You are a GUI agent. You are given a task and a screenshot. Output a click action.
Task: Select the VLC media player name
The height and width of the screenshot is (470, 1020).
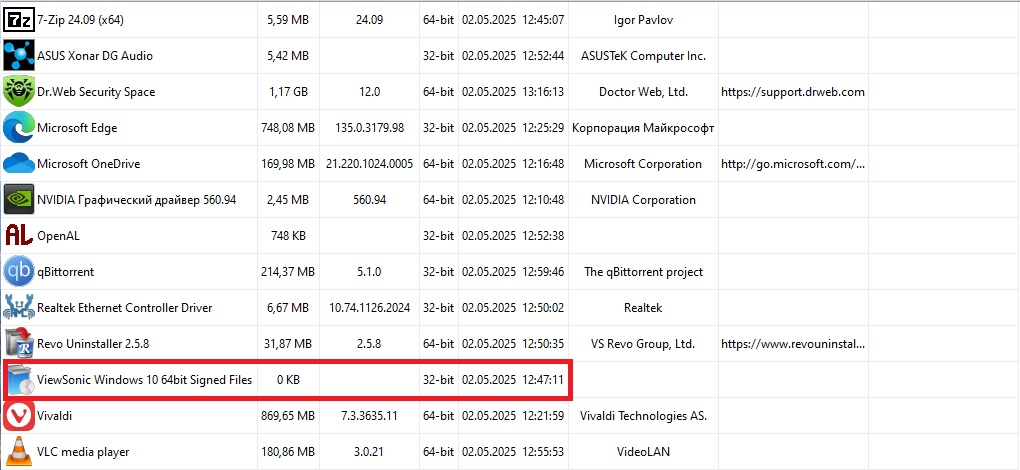point(83,451)
